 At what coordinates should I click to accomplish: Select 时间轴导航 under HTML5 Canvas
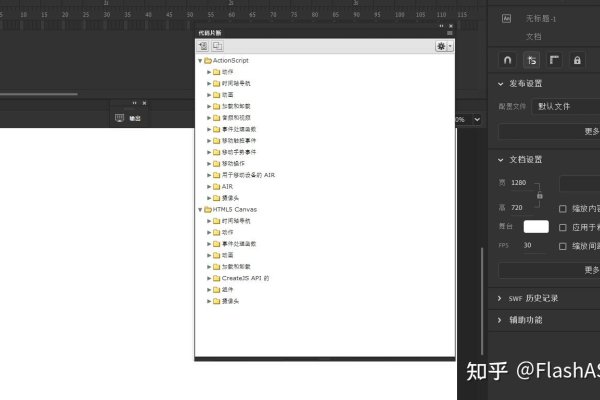click(x=236, y=221)
